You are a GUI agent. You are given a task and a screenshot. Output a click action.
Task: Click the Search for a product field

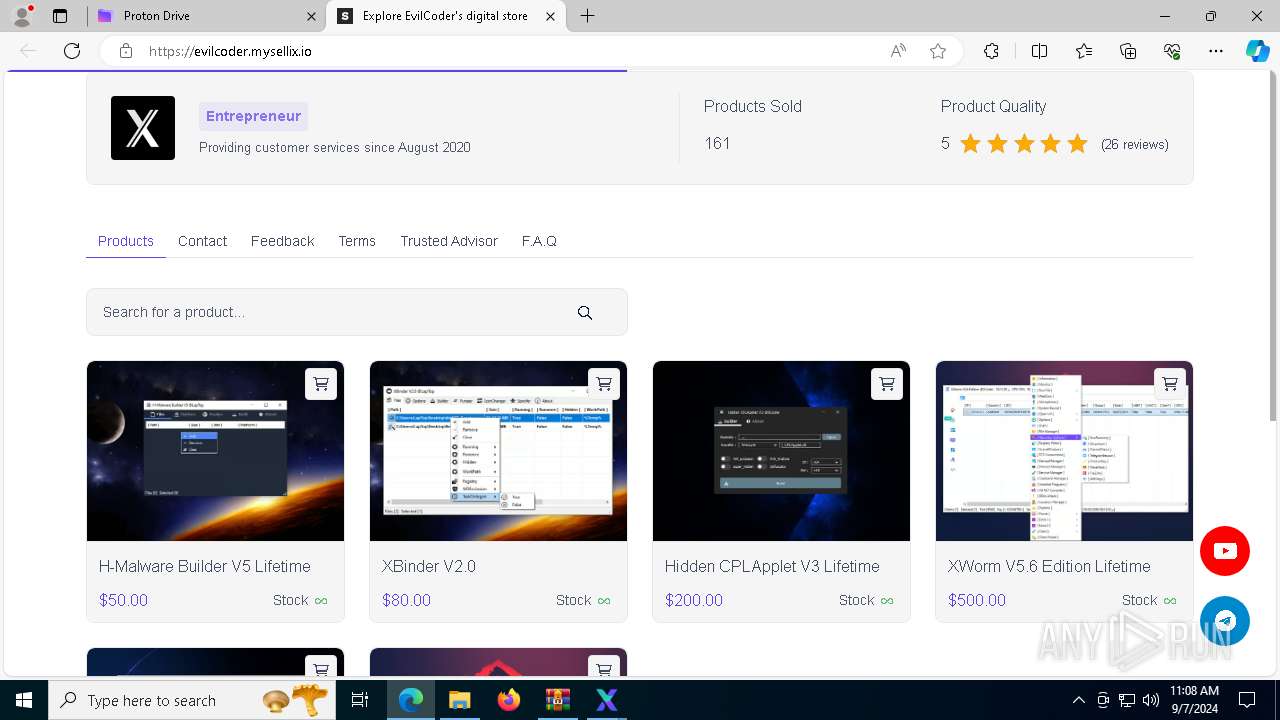point(357,312)
